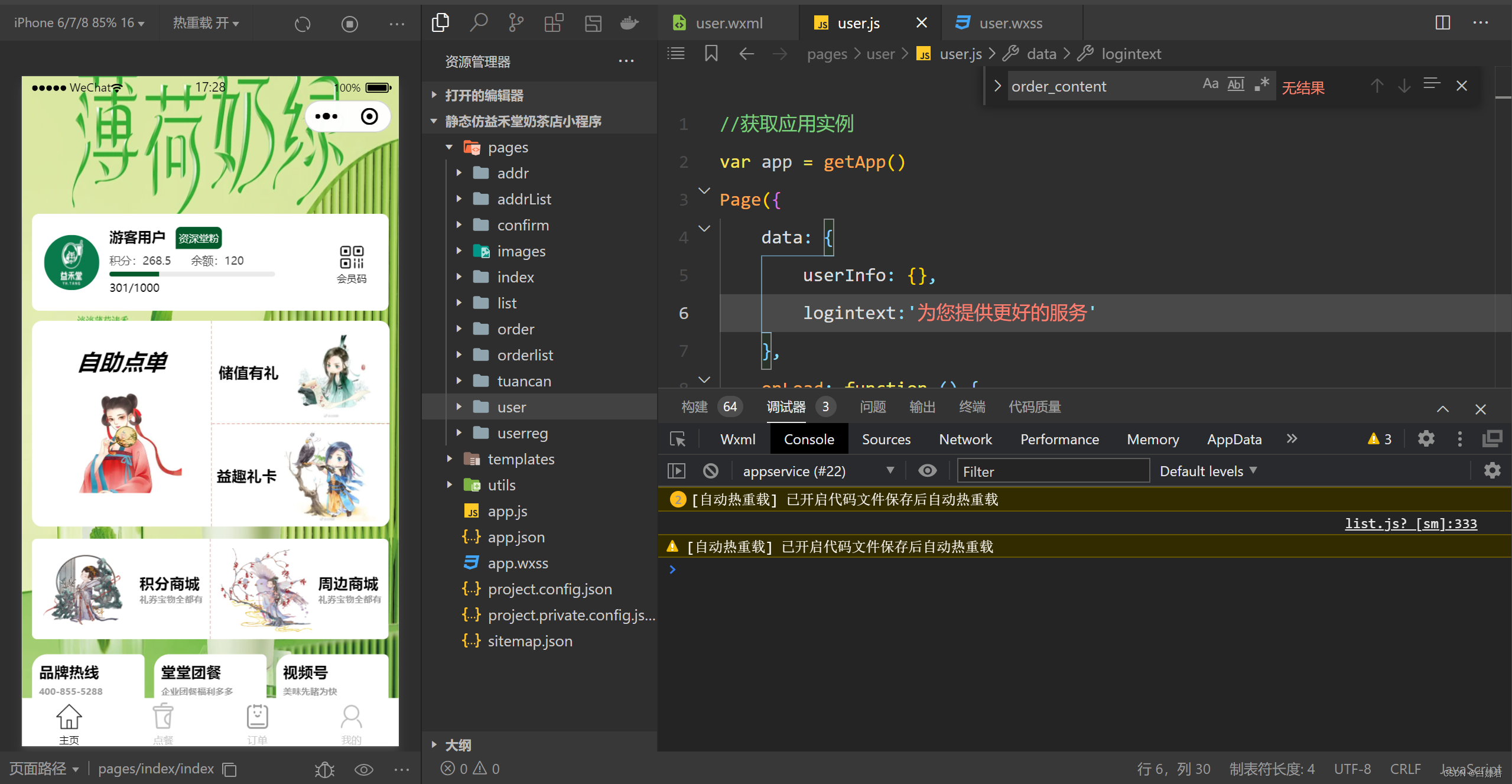Toggle Use Regular Expression option
The width and height of the screenshot is (1512, 784).
1262,84
